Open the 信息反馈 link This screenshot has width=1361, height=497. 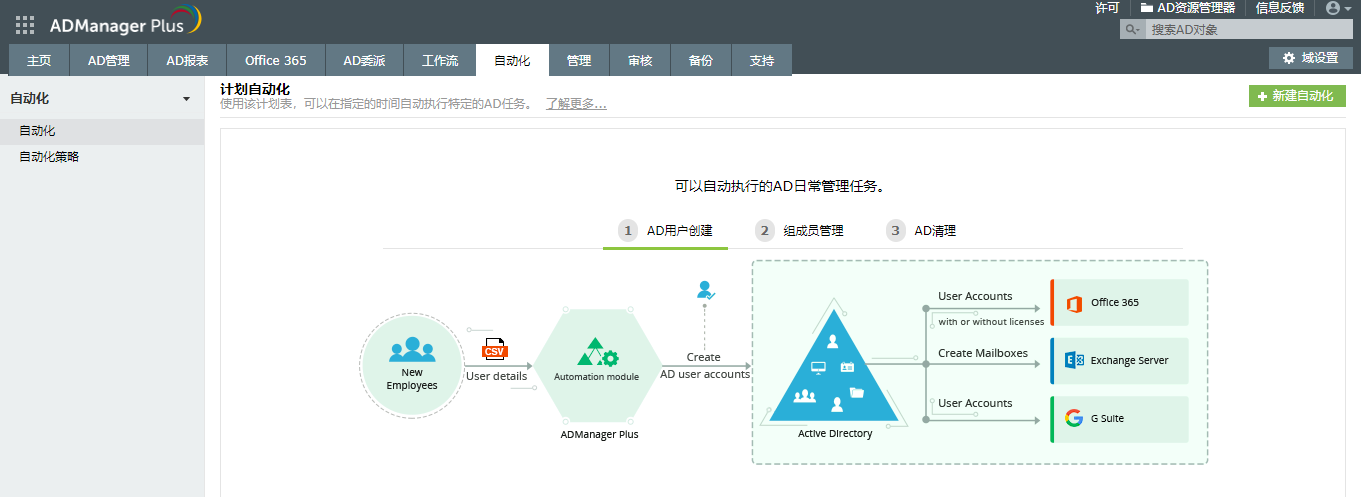(1280, 8)
